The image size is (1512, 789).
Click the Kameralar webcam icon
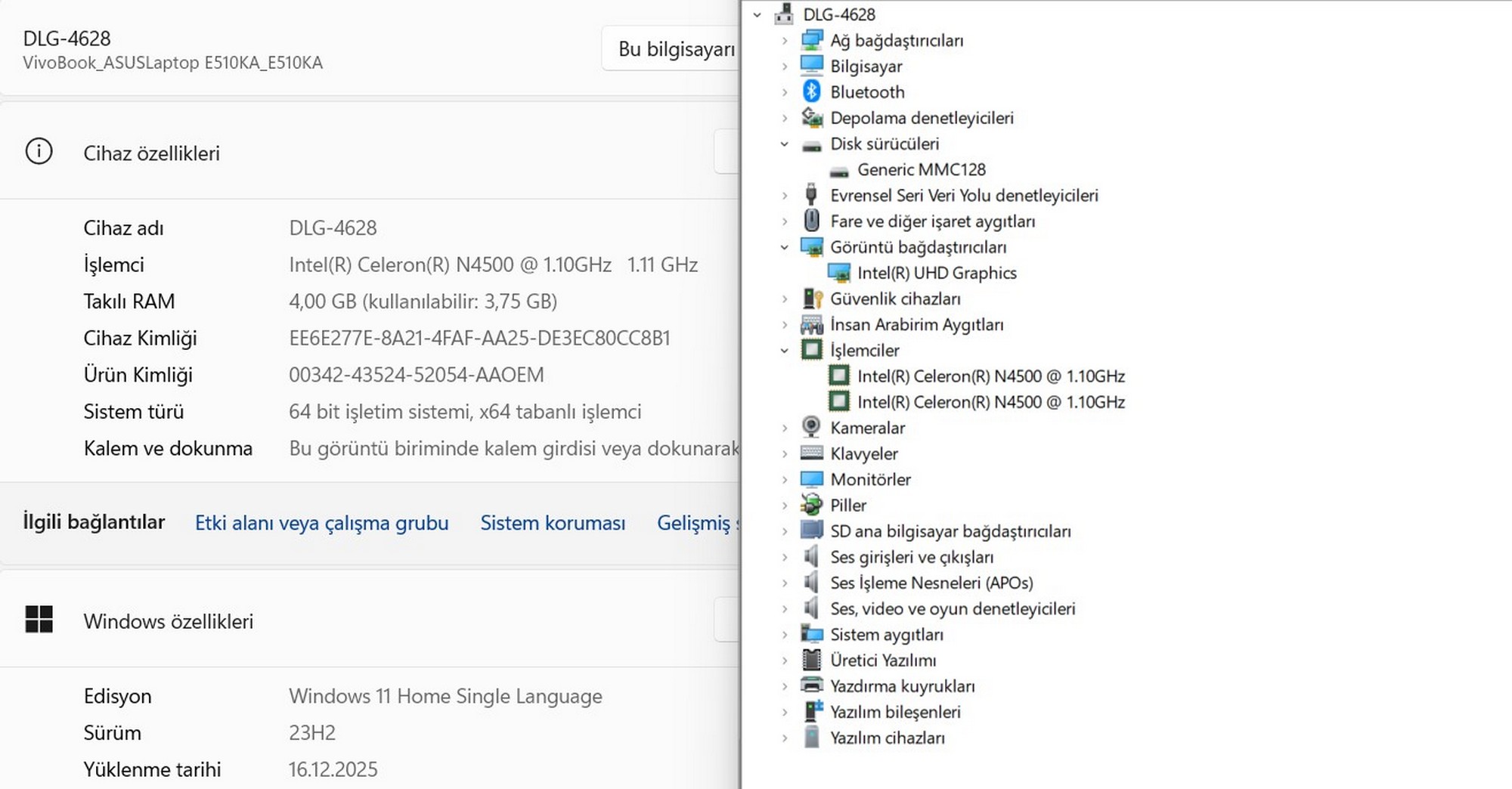[811, 427]
